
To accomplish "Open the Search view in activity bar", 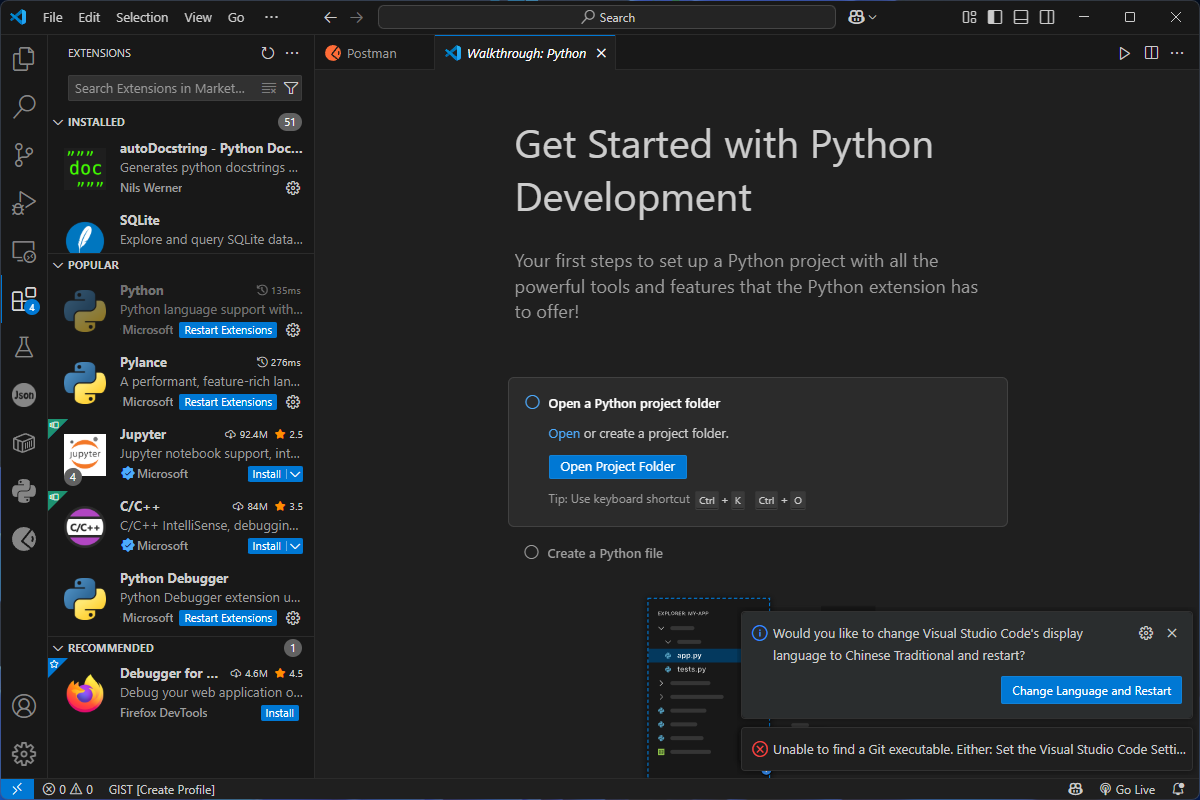I will pyautogui.click(x=24, y=107).
